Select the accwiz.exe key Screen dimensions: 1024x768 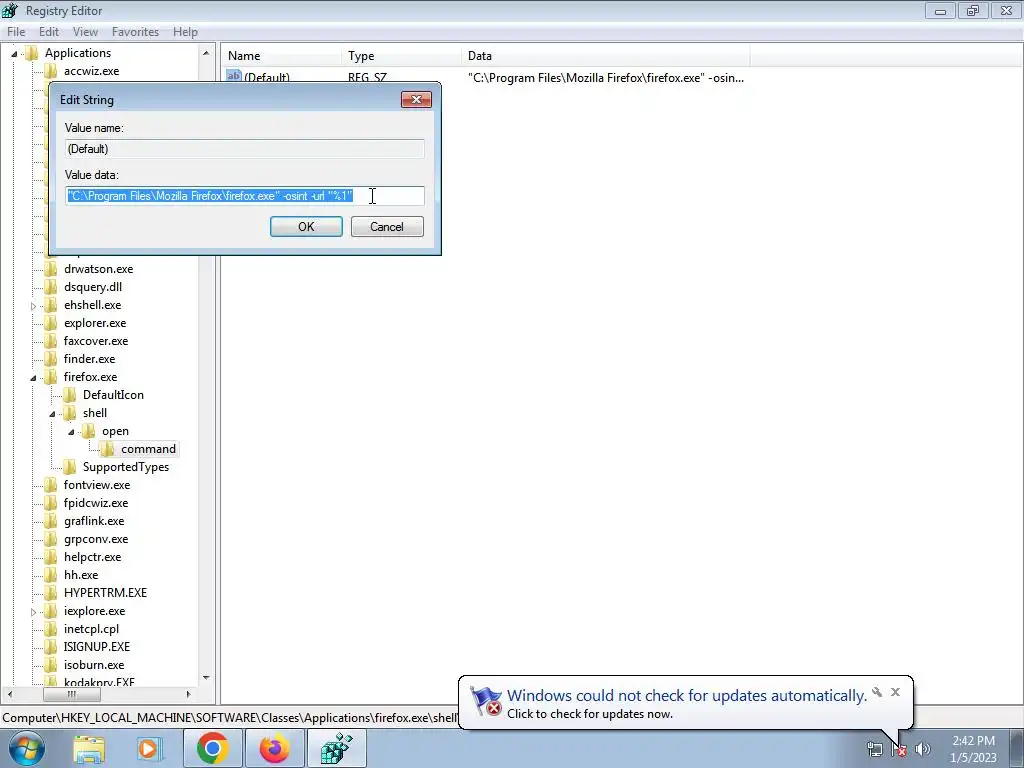[x=91, y=71]
